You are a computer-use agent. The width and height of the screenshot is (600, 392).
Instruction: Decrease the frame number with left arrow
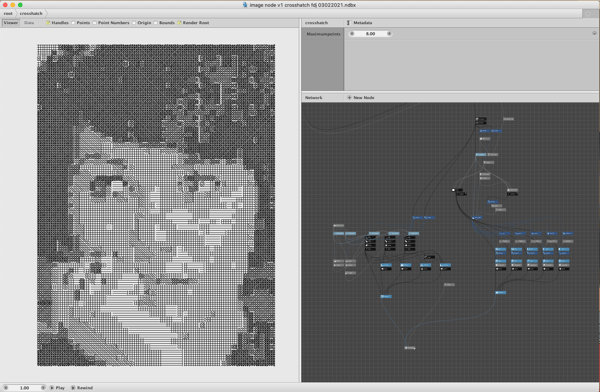pyautogui.click(x=6, y=387)
